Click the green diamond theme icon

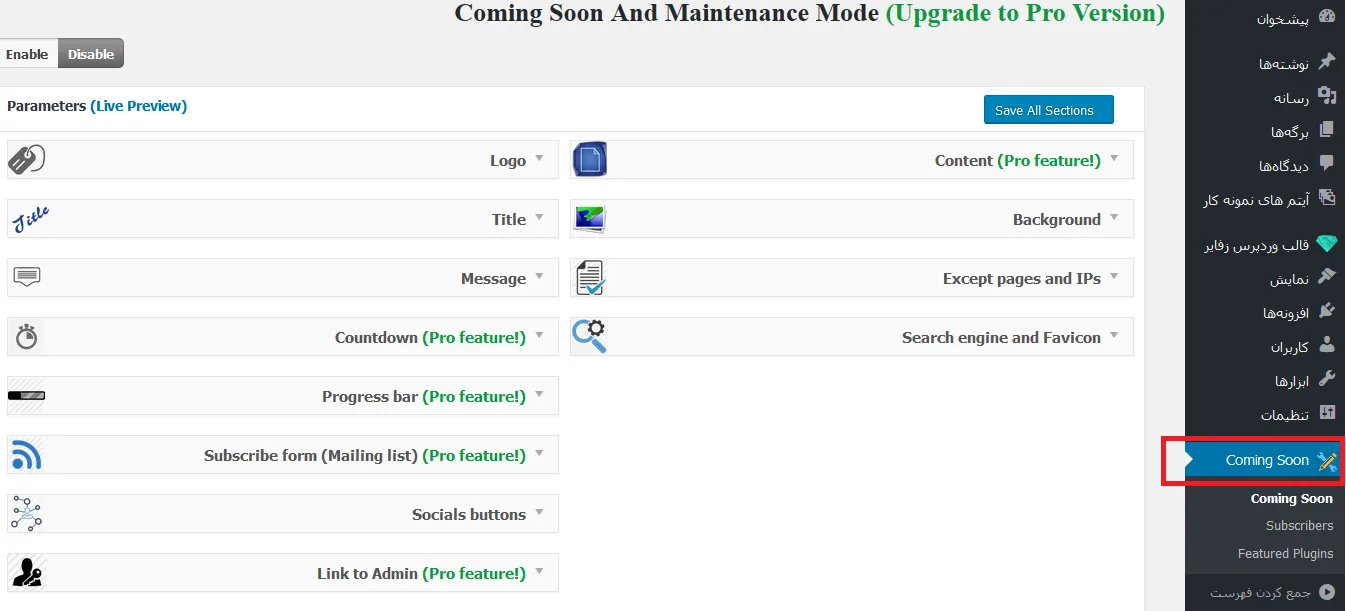[1327, 244]
